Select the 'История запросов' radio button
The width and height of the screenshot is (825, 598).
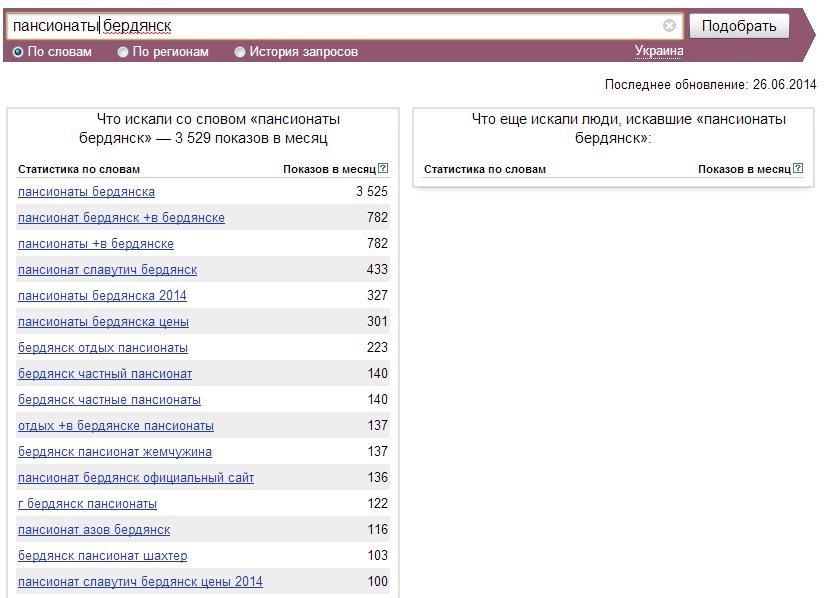pos(240,52)
